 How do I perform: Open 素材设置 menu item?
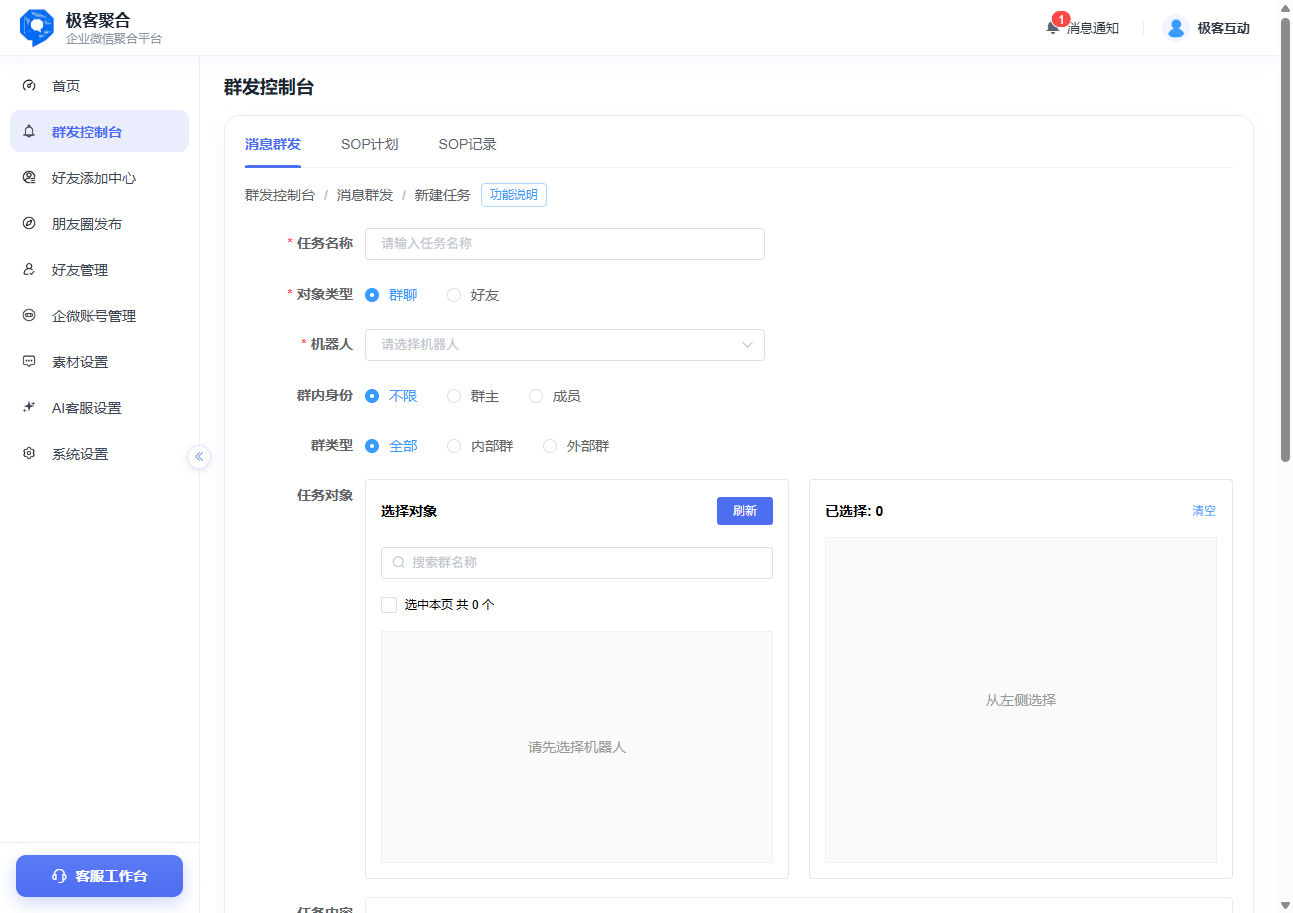(x=100, y=362)
